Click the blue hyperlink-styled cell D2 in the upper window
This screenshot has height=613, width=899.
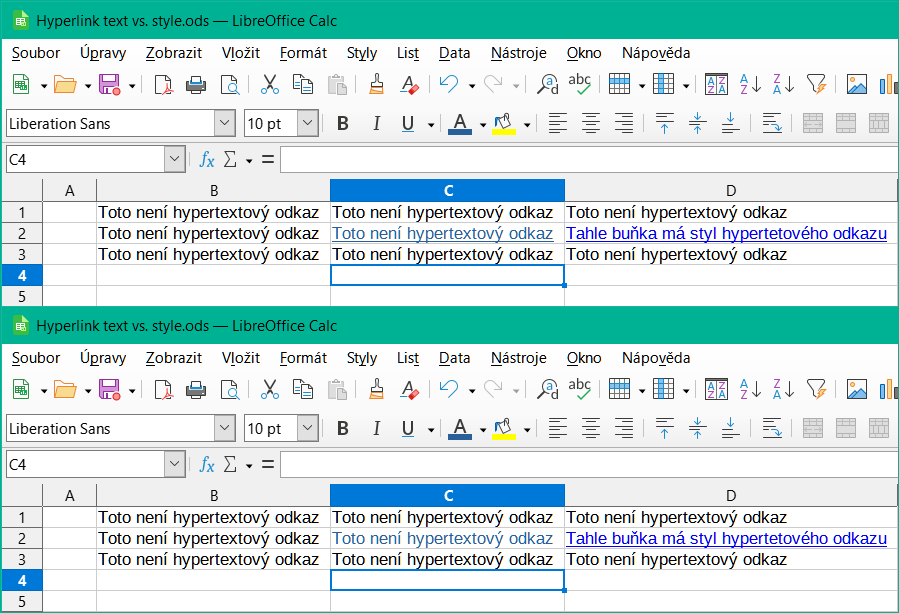[726, 234]
